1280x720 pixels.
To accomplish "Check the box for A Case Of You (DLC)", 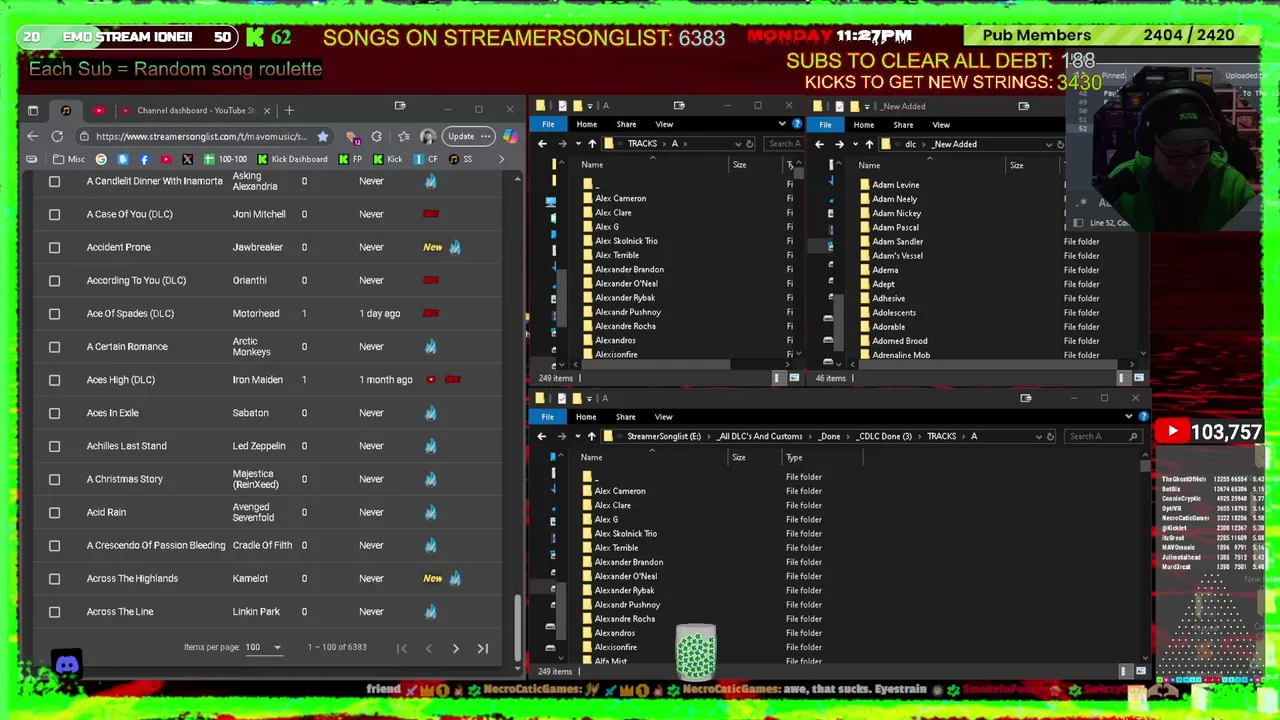I will pyautogui.click(x=55, y=214).
